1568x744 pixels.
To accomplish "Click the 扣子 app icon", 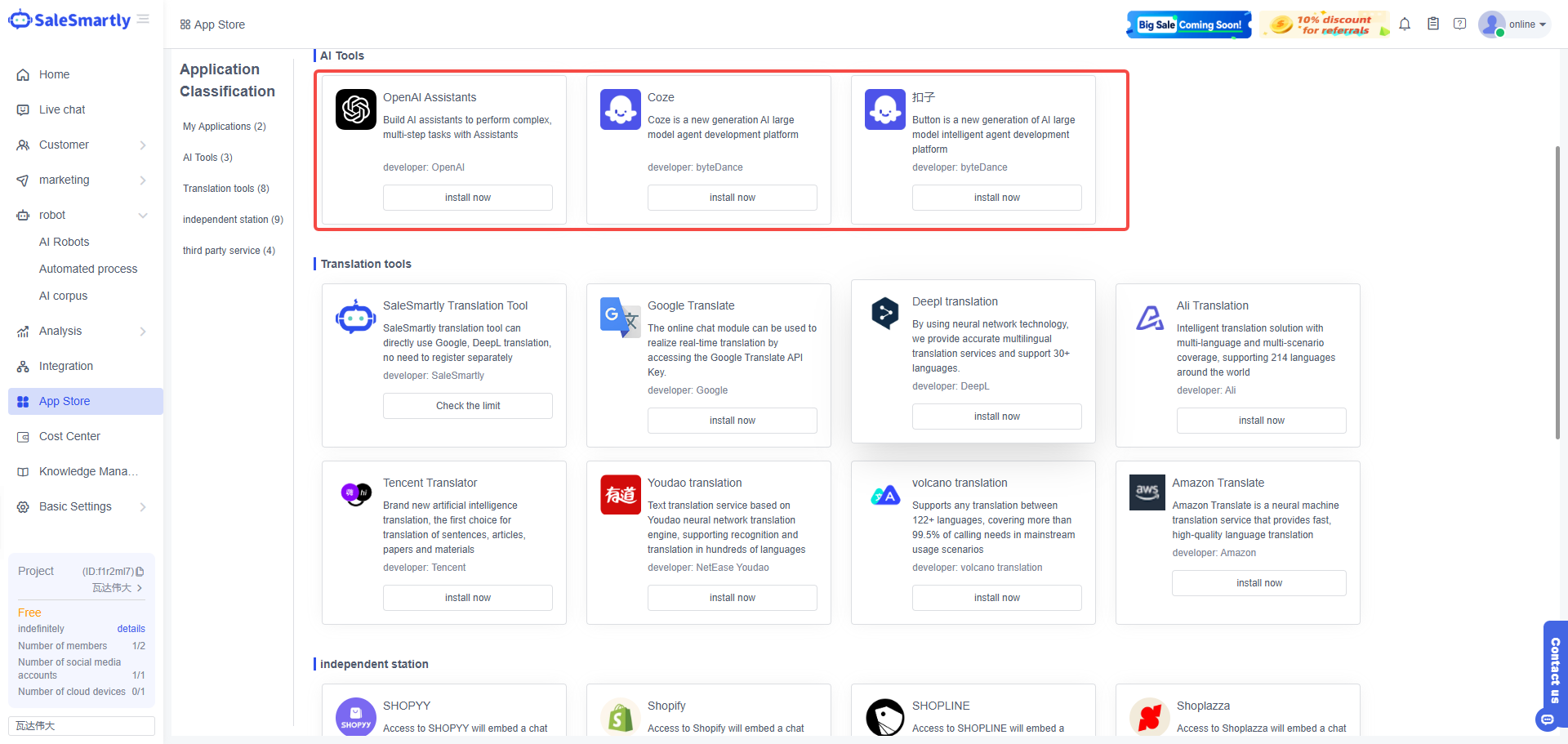I will click(x=885, y=109).
